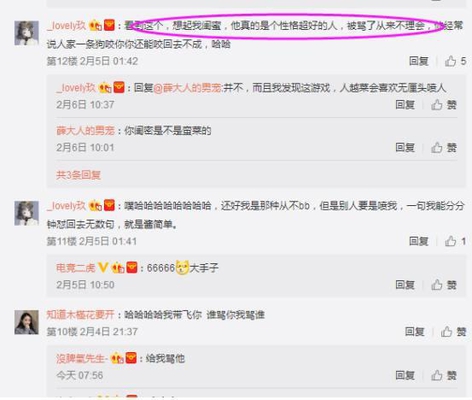Open 薛大人的男宠's profile from reply username
Viewport: 472px width, 400px height.
point(85,130)
